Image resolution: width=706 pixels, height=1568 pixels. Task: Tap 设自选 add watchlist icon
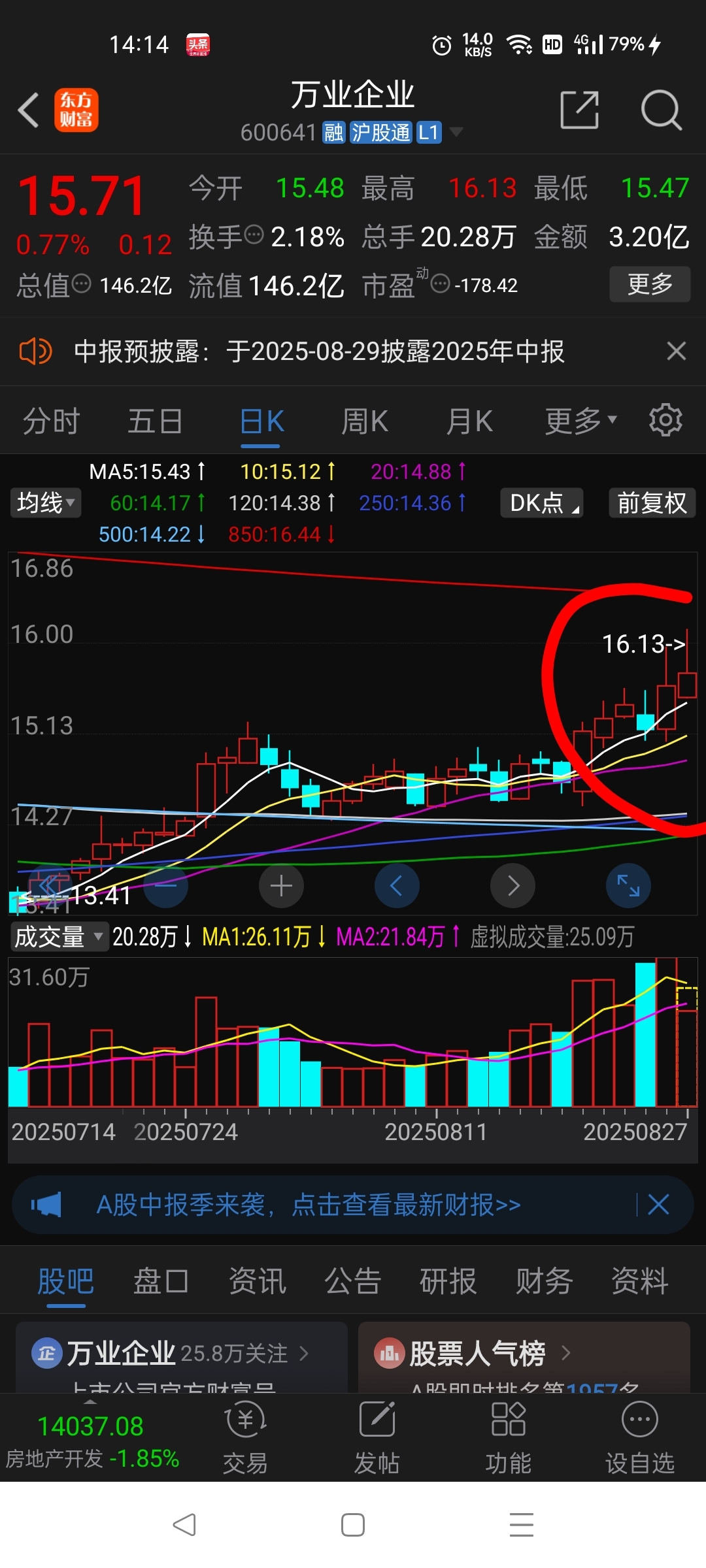point(640,1438)
